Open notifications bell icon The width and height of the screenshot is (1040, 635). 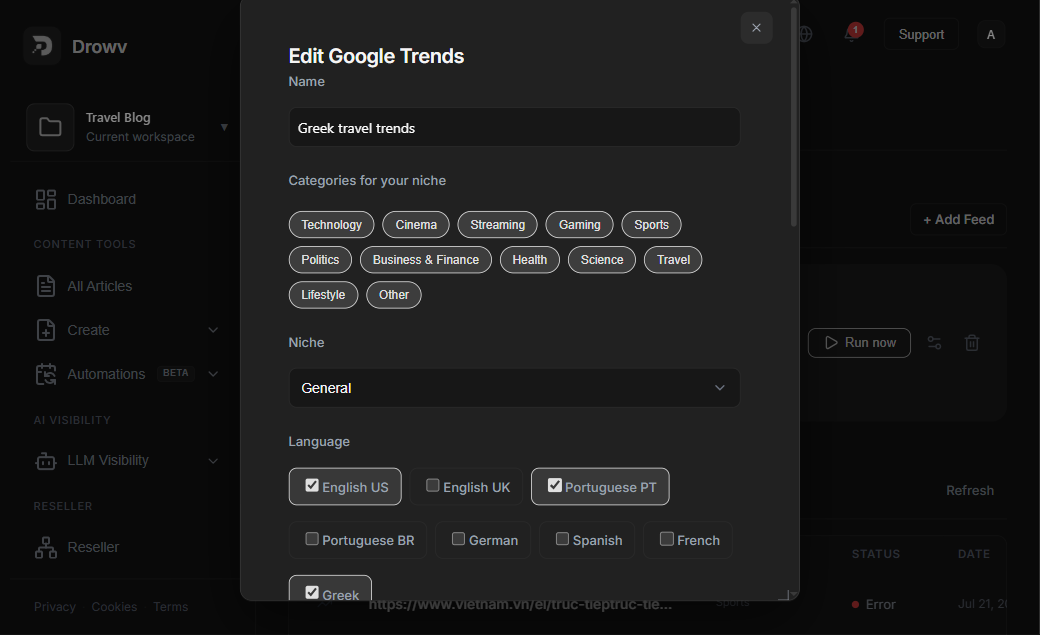point(851,34)
